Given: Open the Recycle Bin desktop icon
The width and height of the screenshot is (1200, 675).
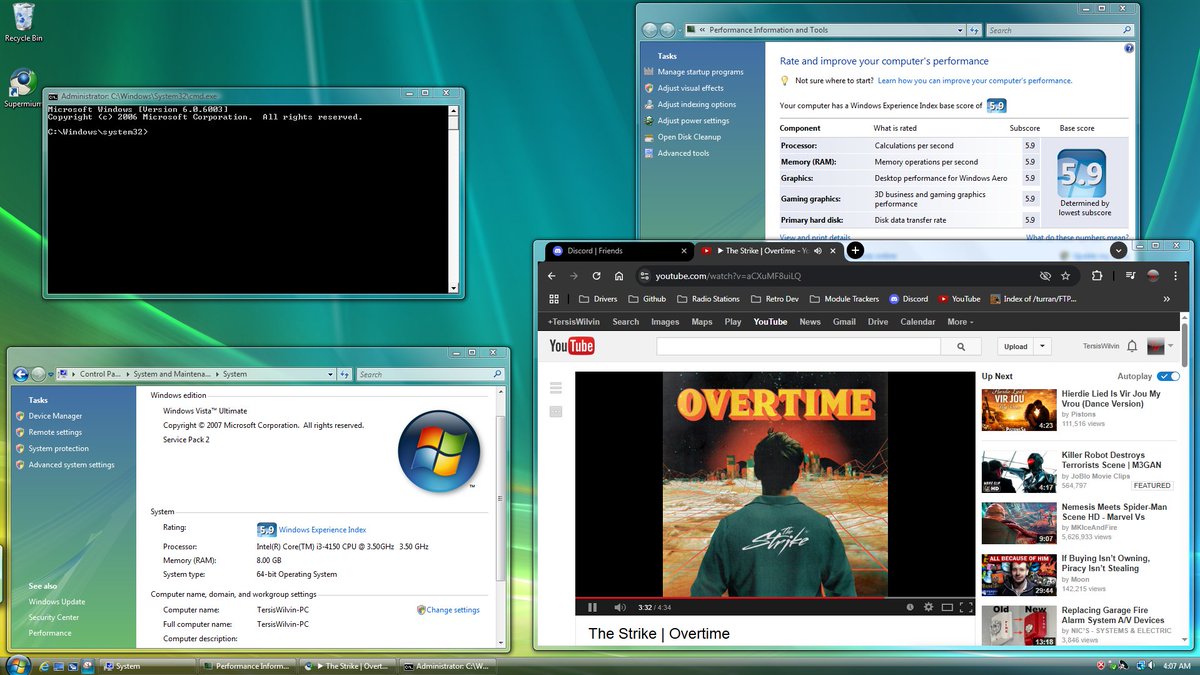Looking at the screenshot, I should [22, 22].
